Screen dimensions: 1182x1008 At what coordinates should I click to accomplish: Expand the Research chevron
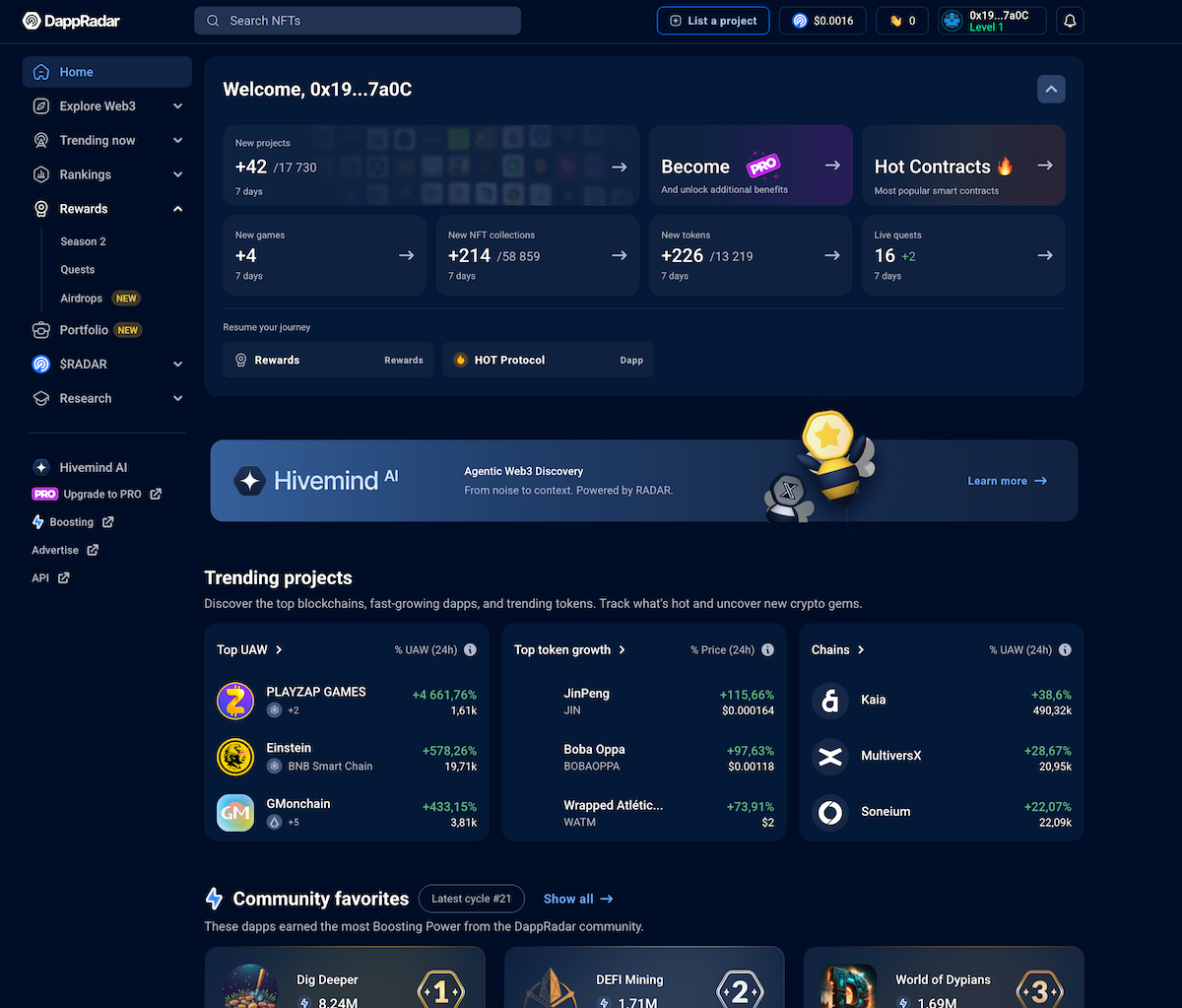coord(178,398)
